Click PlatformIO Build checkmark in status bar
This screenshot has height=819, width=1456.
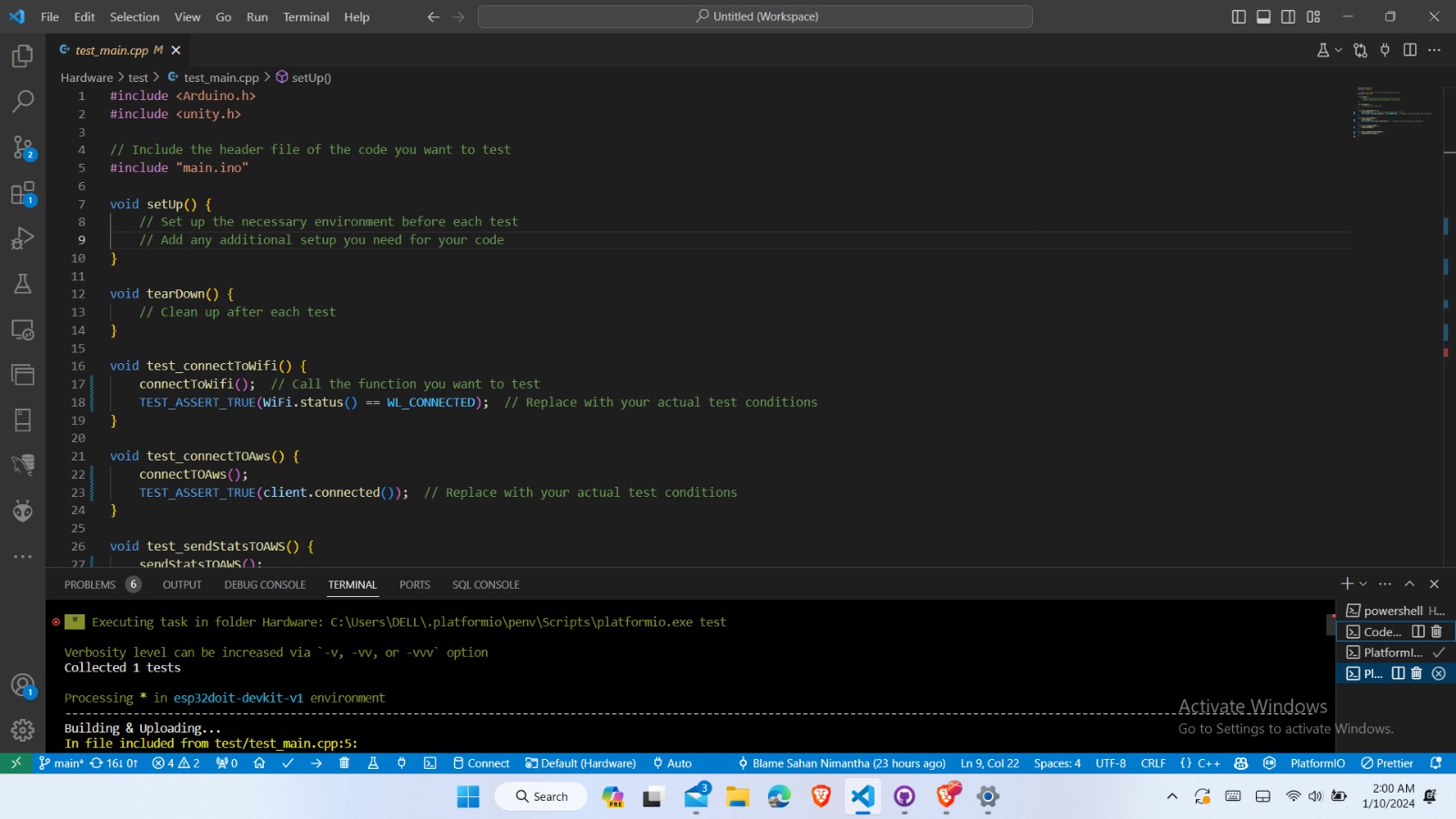tap(288, 763)
